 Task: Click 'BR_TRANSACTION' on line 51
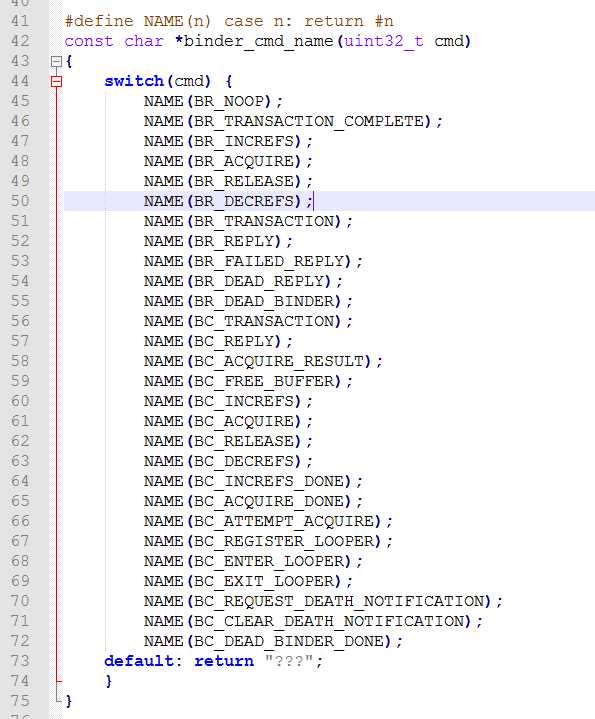pos(264,221)
